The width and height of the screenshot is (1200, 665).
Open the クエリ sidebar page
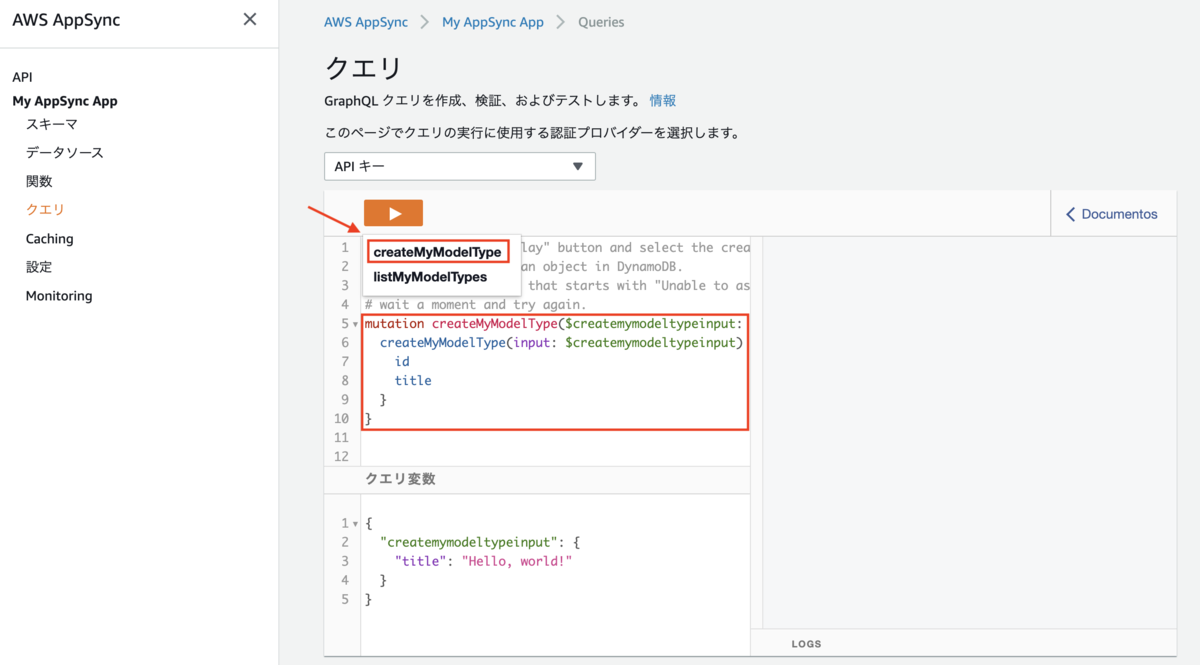[x=45, y=210]
